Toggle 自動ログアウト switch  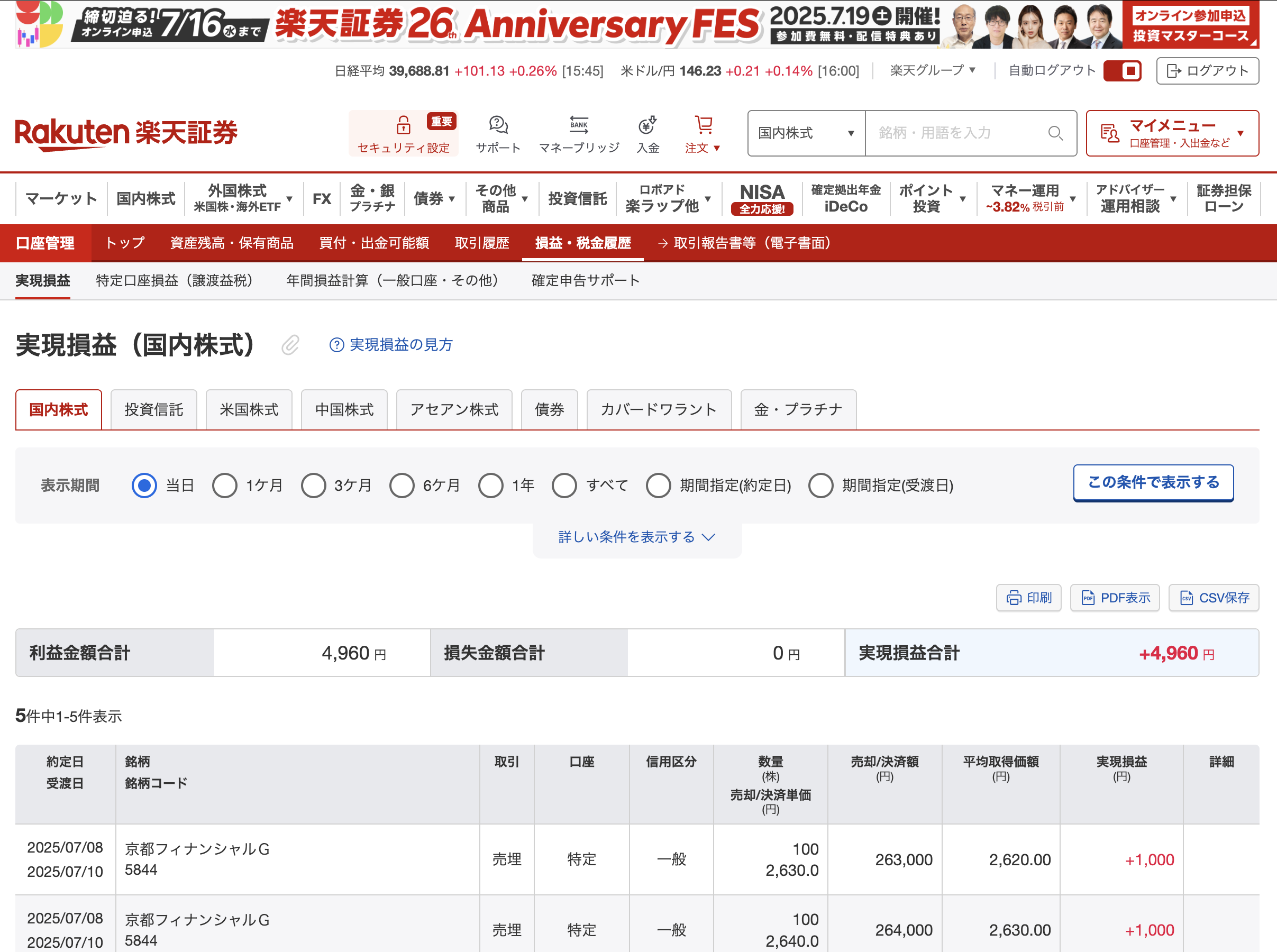click(x=1122, y=71)
